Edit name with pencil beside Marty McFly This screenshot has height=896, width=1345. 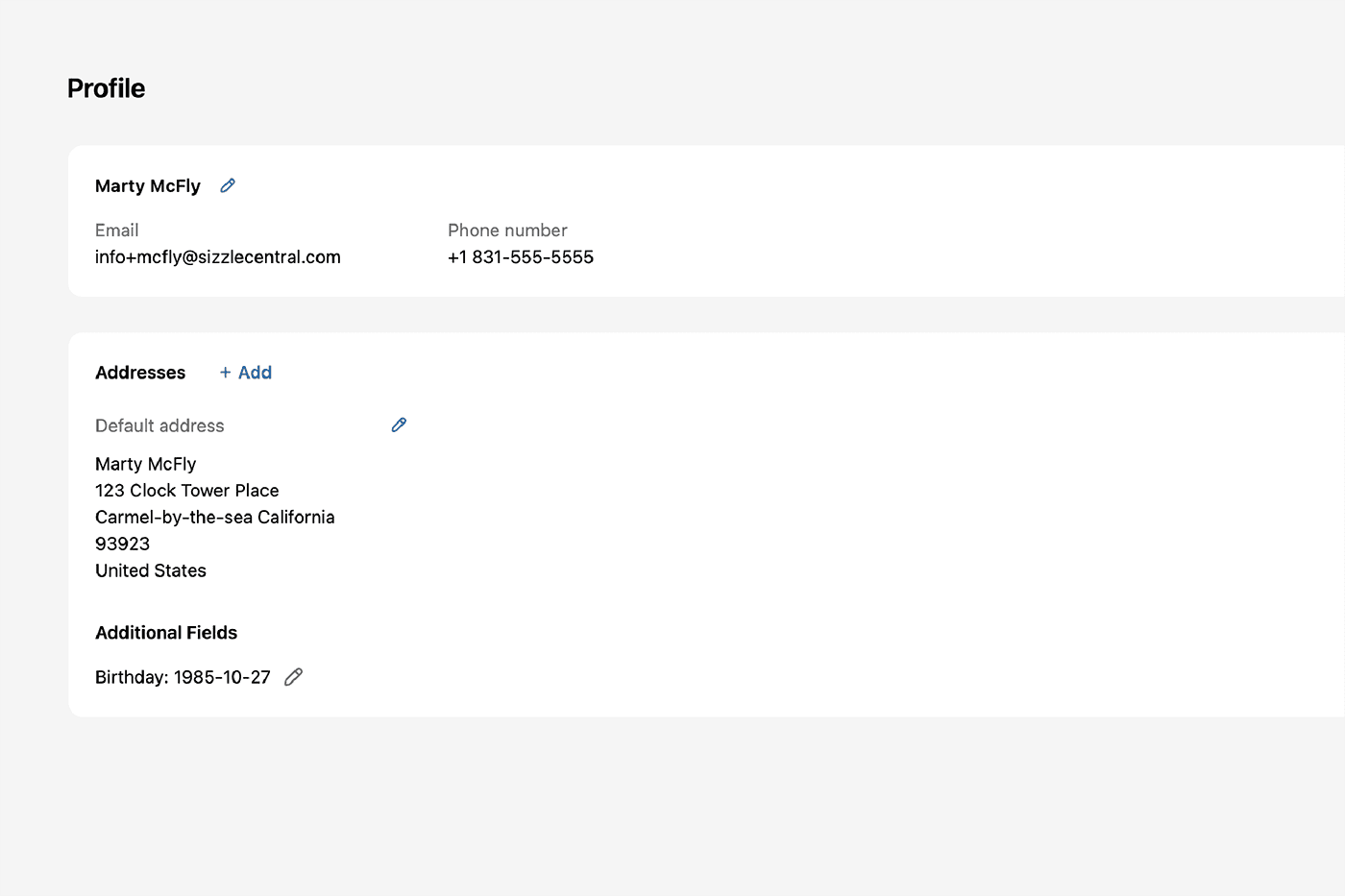click(228, 185)
